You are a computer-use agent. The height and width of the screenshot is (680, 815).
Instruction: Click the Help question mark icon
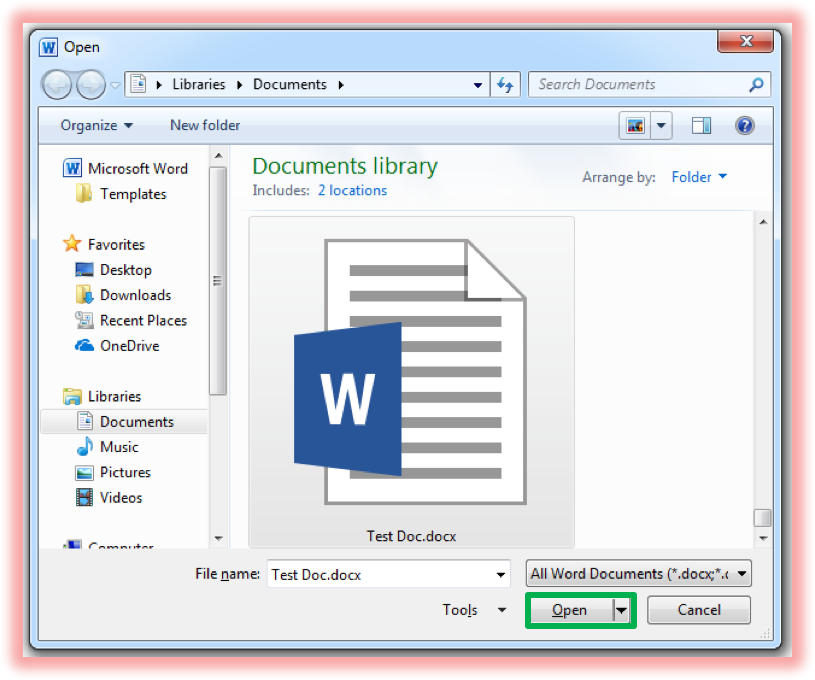pyautogui.click(x=744, y=125)
